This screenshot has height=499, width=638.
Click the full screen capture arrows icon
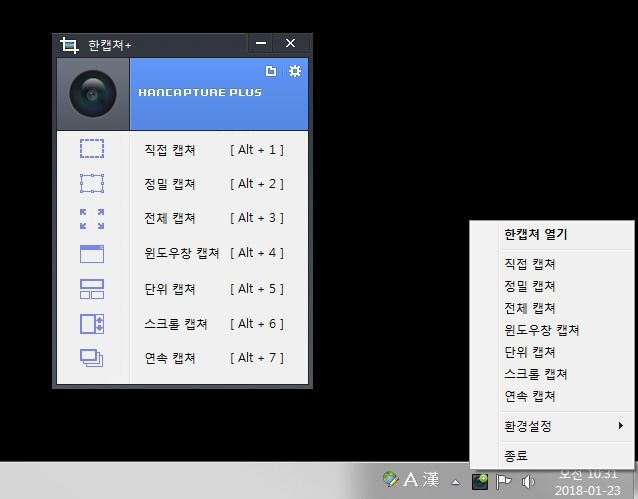92,219
